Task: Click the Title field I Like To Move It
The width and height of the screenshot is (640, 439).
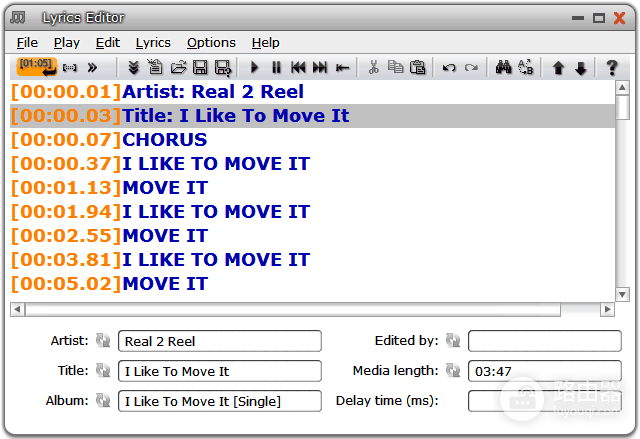Action: click(220, 371)
